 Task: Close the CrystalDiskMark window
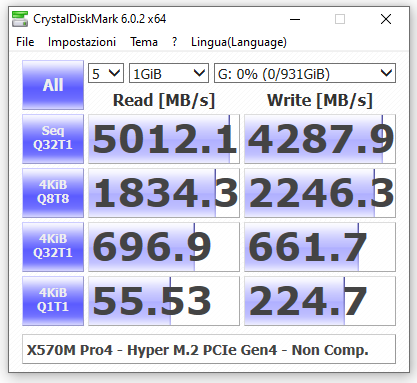(386, 19)
